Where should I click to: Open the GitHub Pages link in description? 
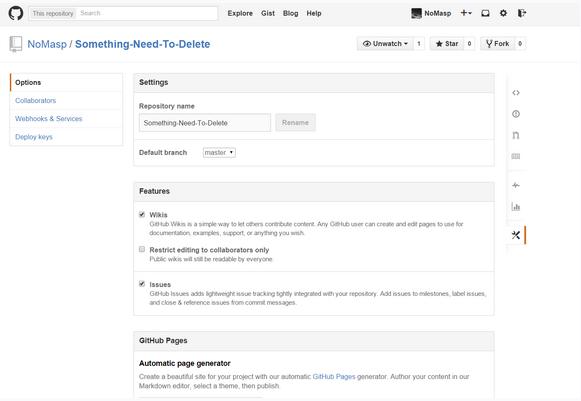[334, 377]
